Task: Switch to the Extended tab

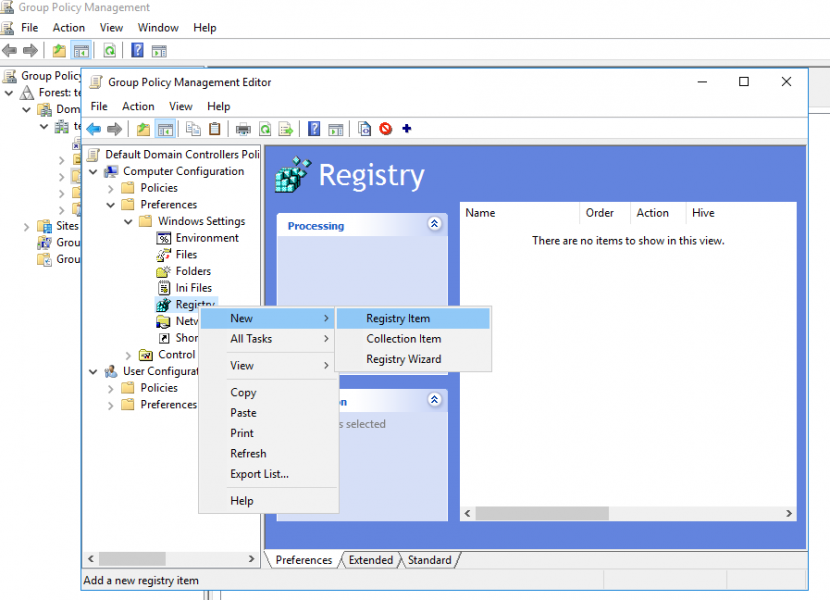Action: [371, 560]
